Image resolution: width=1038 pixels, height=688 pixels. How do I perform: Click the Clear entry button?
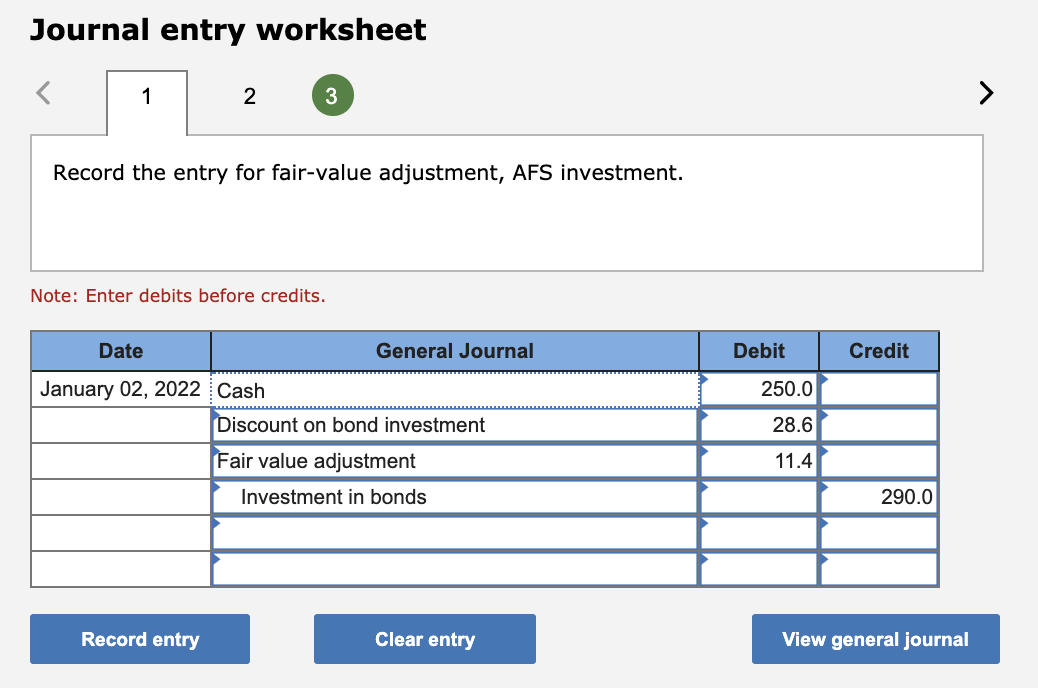tap(424, 639)
